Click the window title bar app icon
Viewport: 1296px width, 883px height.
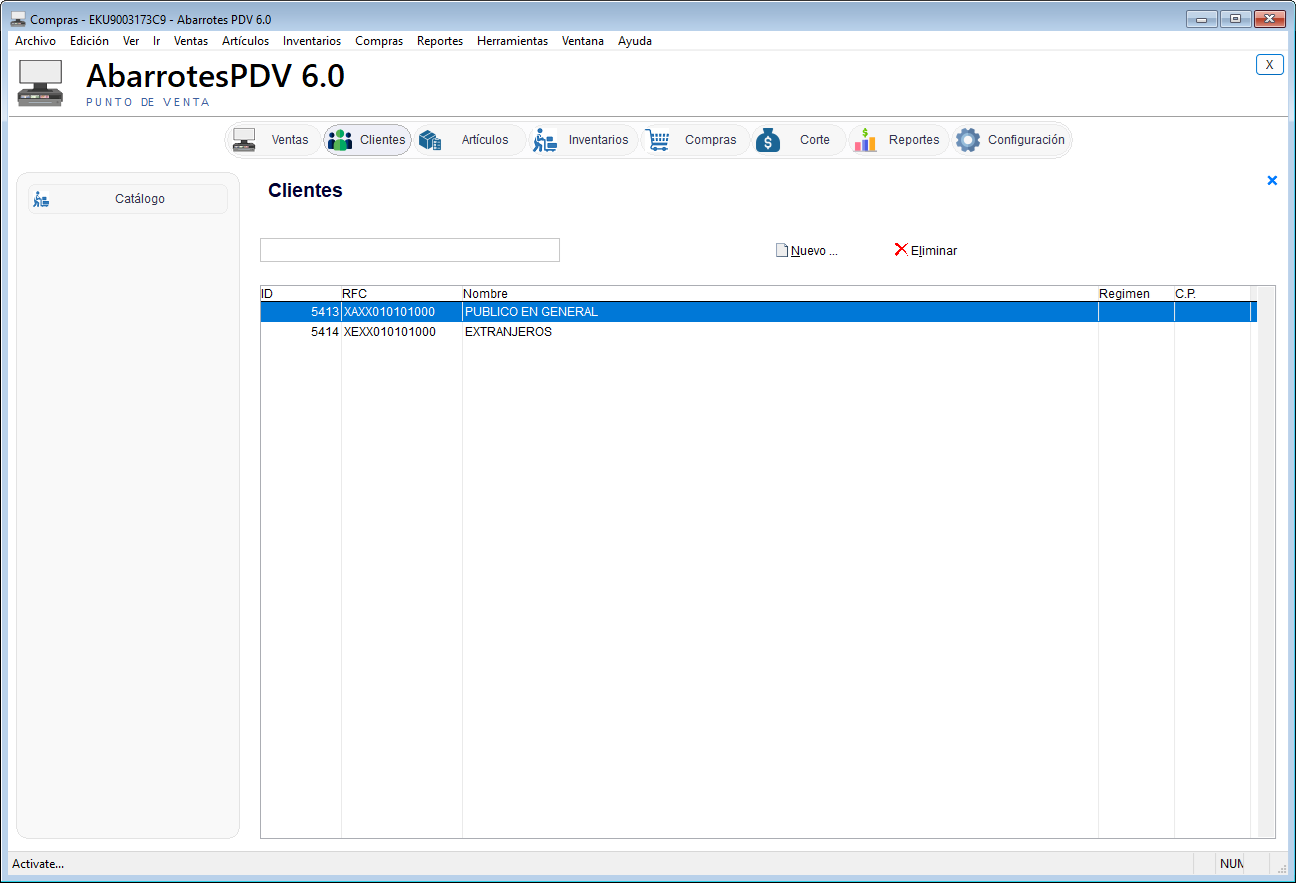[x=18, y=19]
